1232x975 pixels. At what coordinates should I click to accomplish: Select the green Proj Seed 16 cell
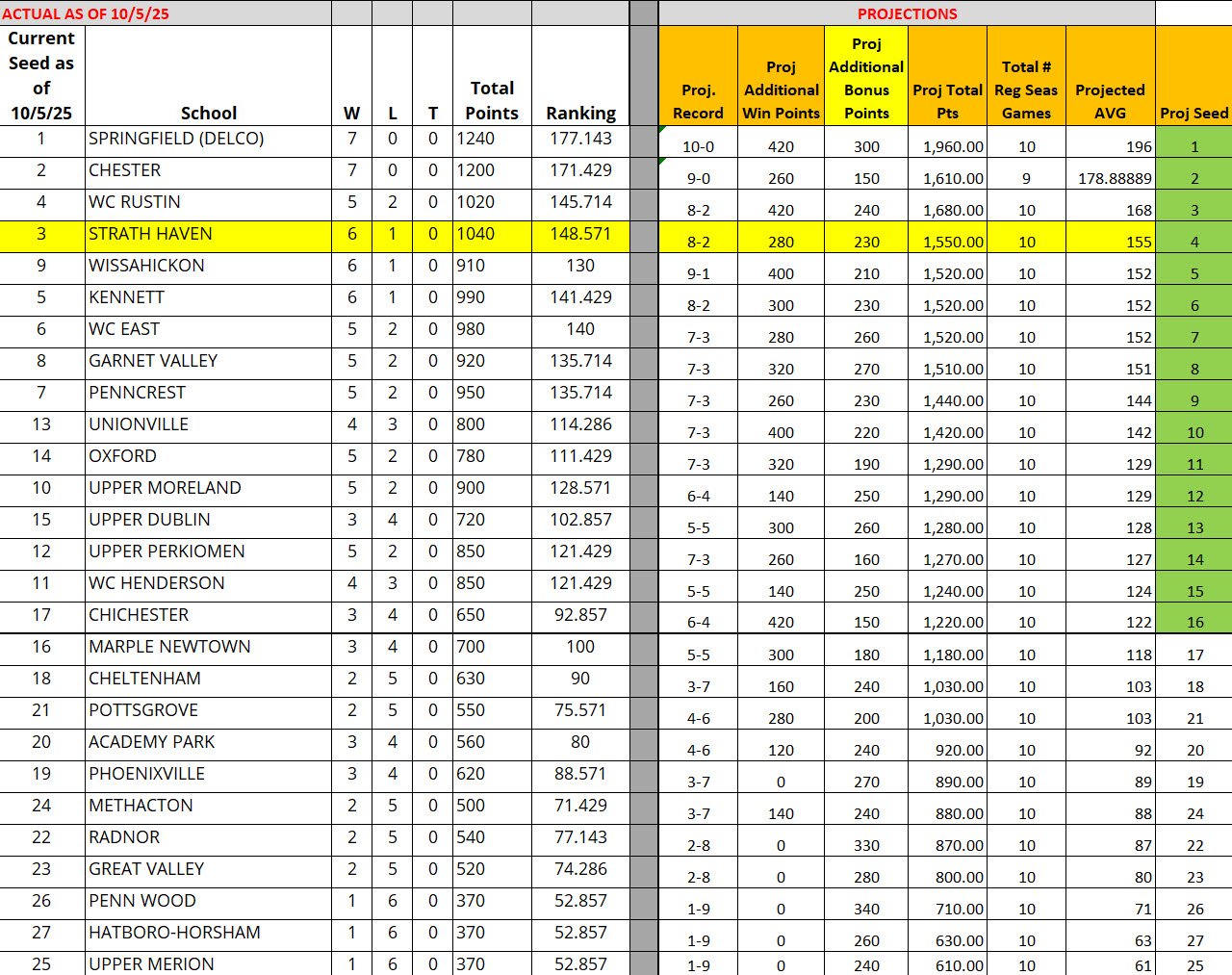[1193, 622]
